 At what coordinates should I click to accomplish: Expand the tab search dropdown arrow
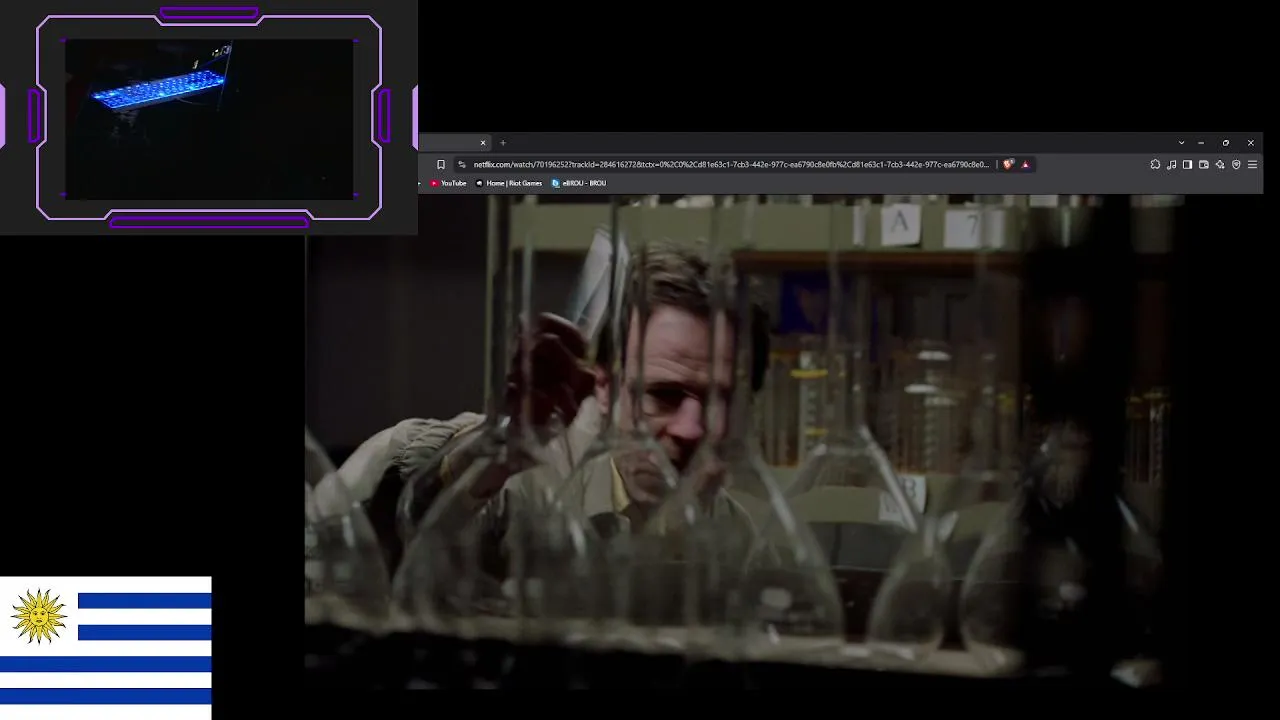[x=1181, y=143]
